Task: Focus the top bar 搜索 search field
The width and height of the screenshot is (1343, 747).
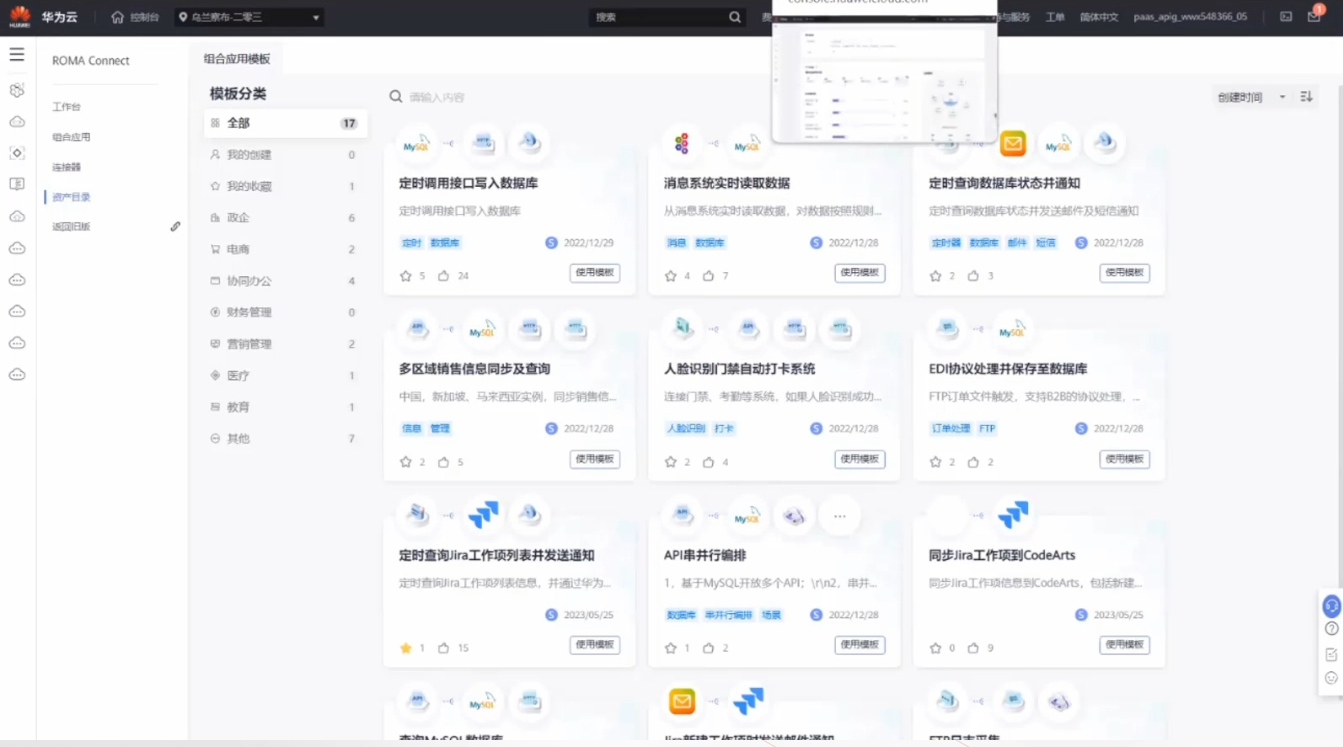Action: (x=659, y=17)
